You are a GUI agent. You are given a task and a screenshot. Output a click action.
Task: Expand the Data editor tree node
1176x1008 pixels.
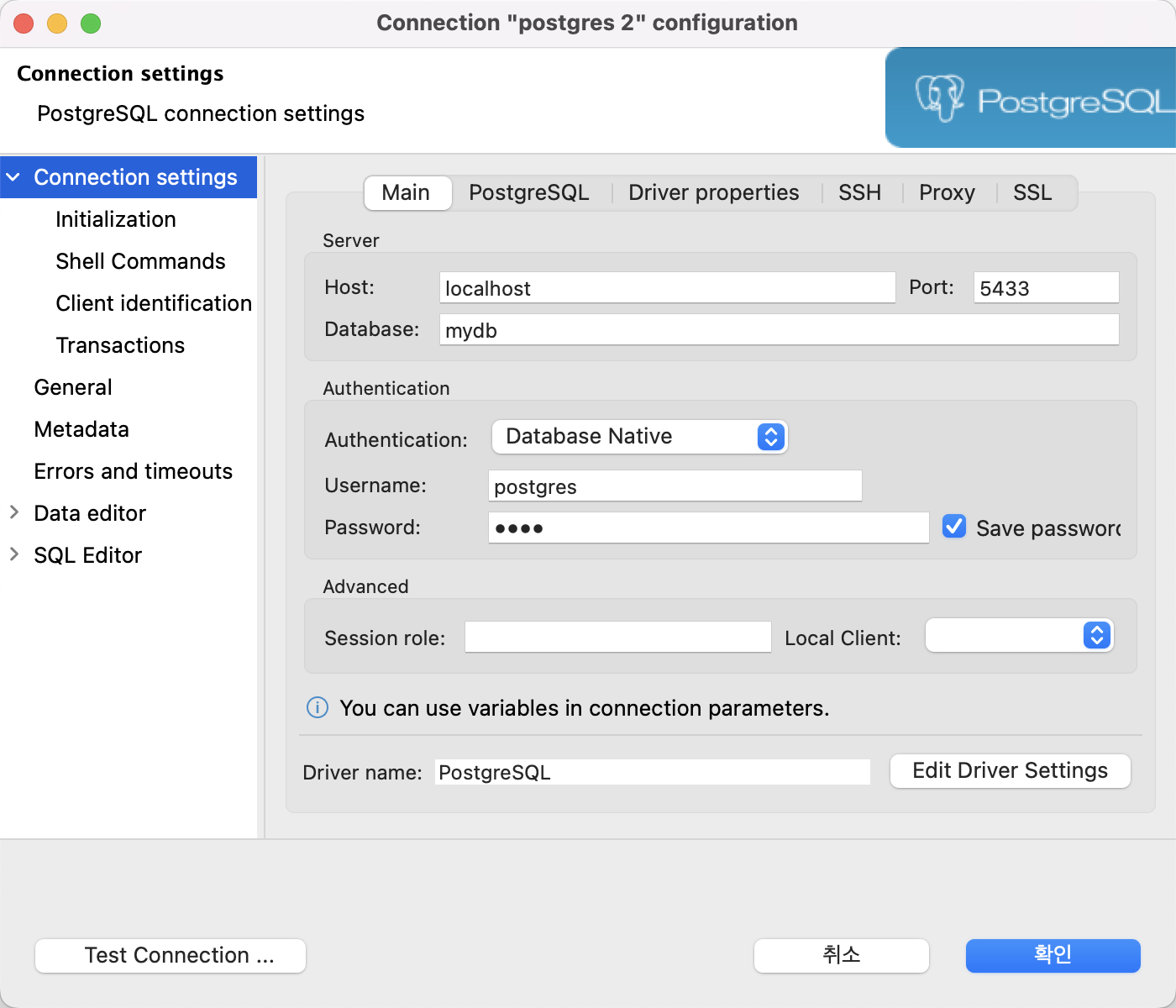point(13,512)
